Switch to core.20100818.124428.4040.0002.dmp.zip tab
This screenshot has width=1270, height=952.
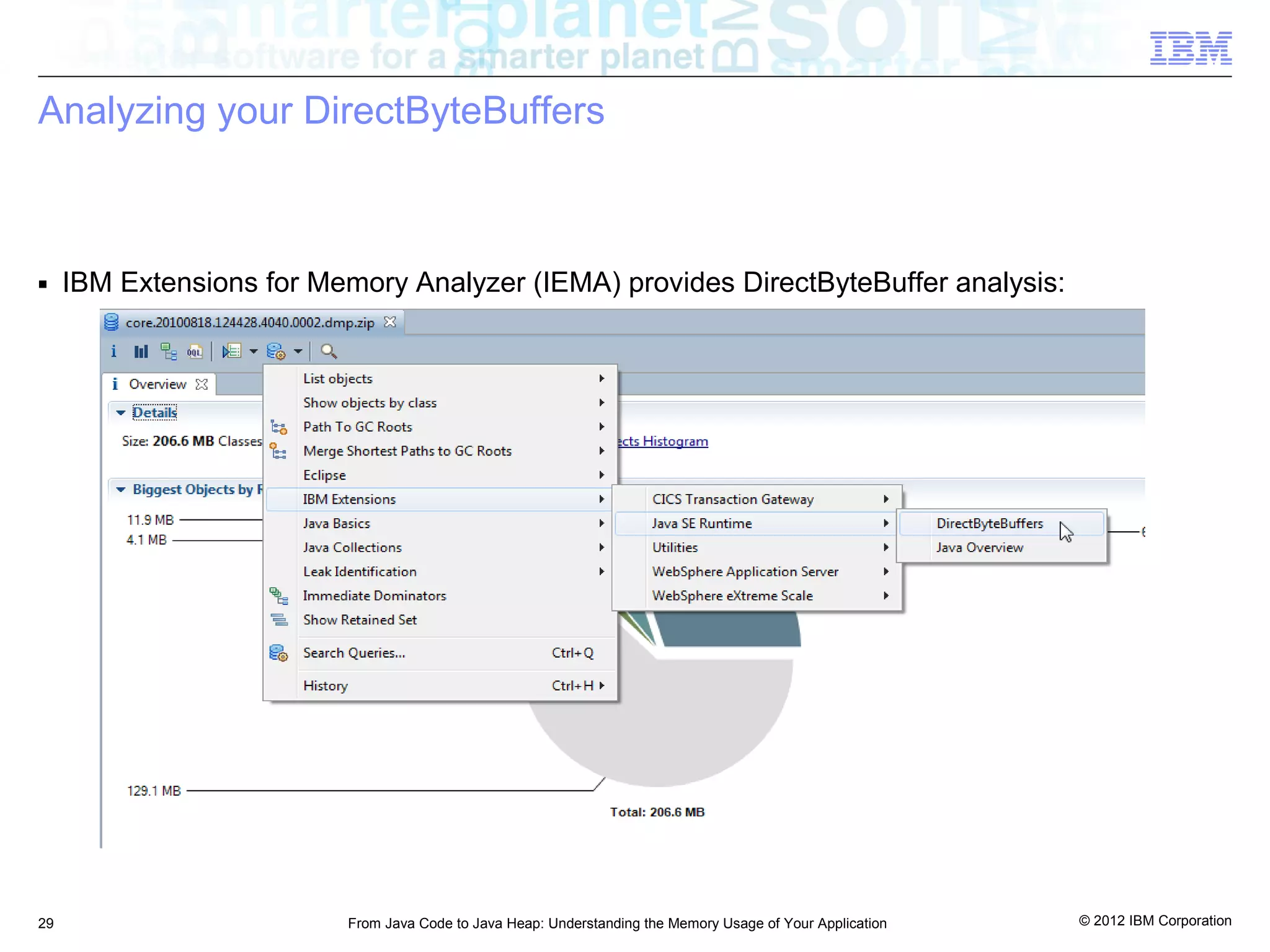[251, 322]
